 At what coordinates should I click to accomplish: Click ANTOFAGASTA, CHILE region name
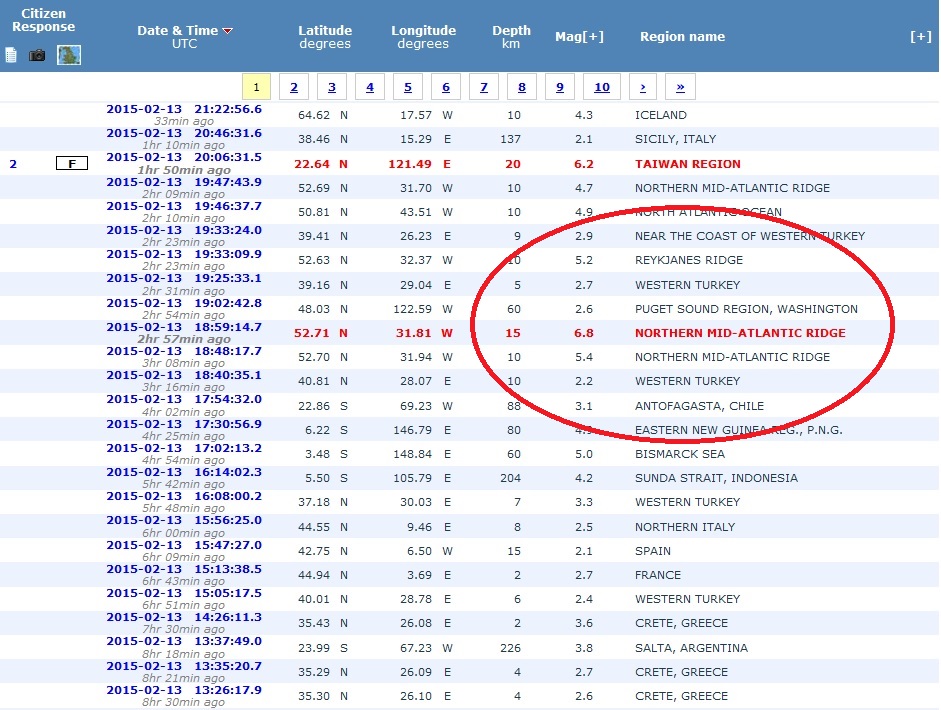[x=700, y=406]
